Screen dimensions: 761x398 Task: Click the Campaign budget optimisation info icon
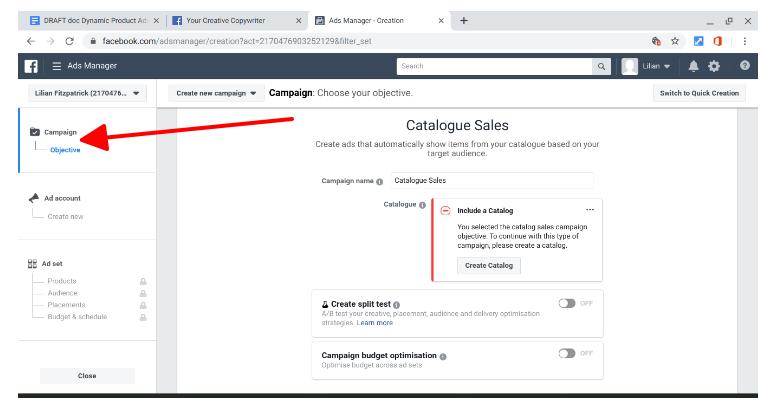pos(443,356)
